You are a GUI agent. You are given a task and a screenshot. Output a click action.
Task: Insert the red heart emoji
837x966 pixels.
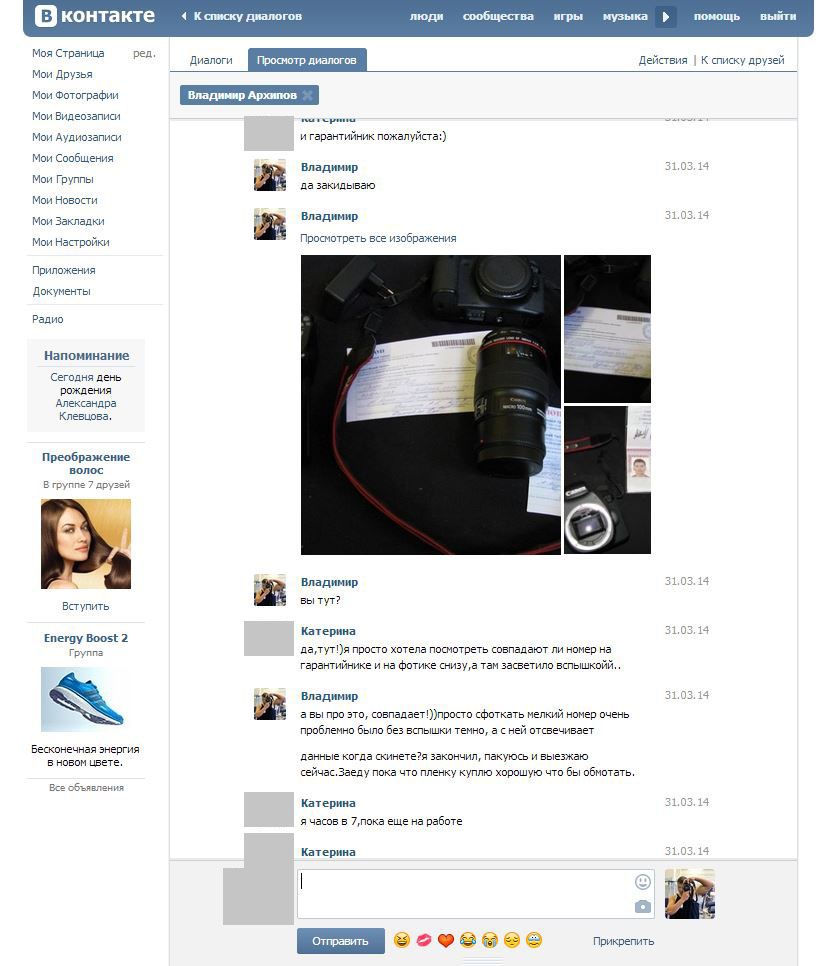(446, 941)
